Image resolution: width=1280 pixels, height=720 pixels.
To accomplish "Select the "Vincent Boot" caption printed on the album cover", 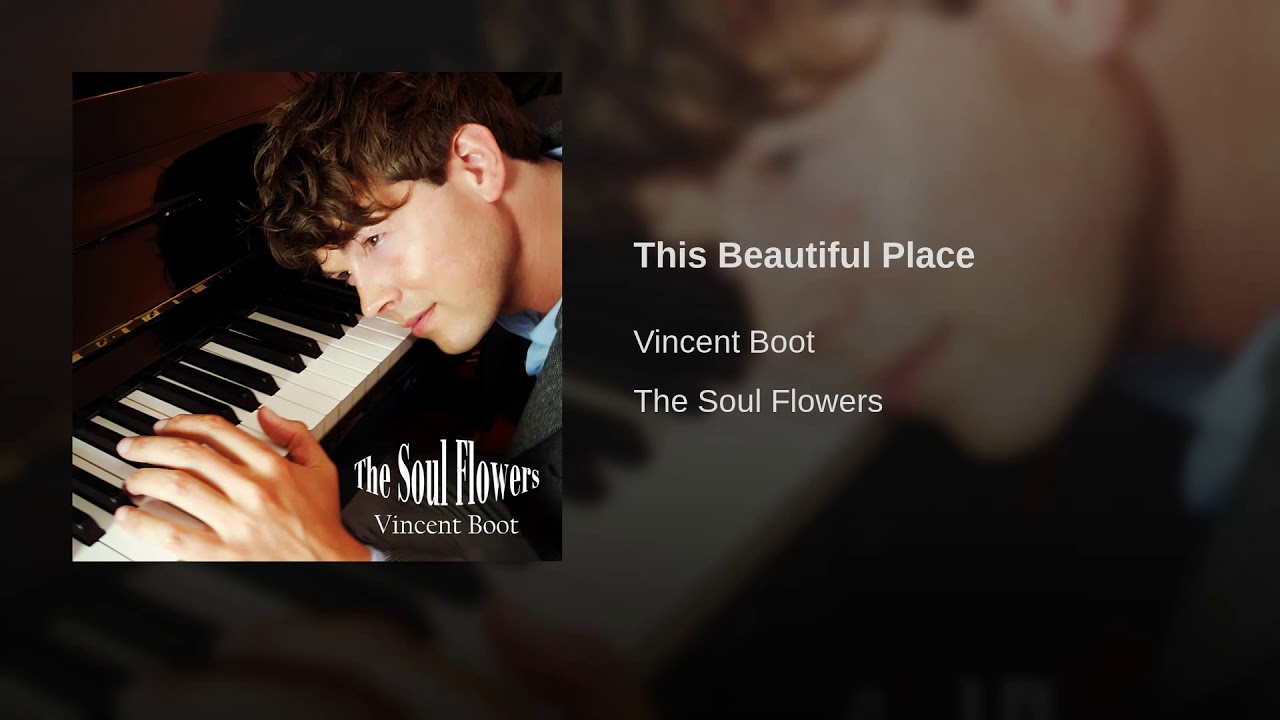I will pos(446,523).
